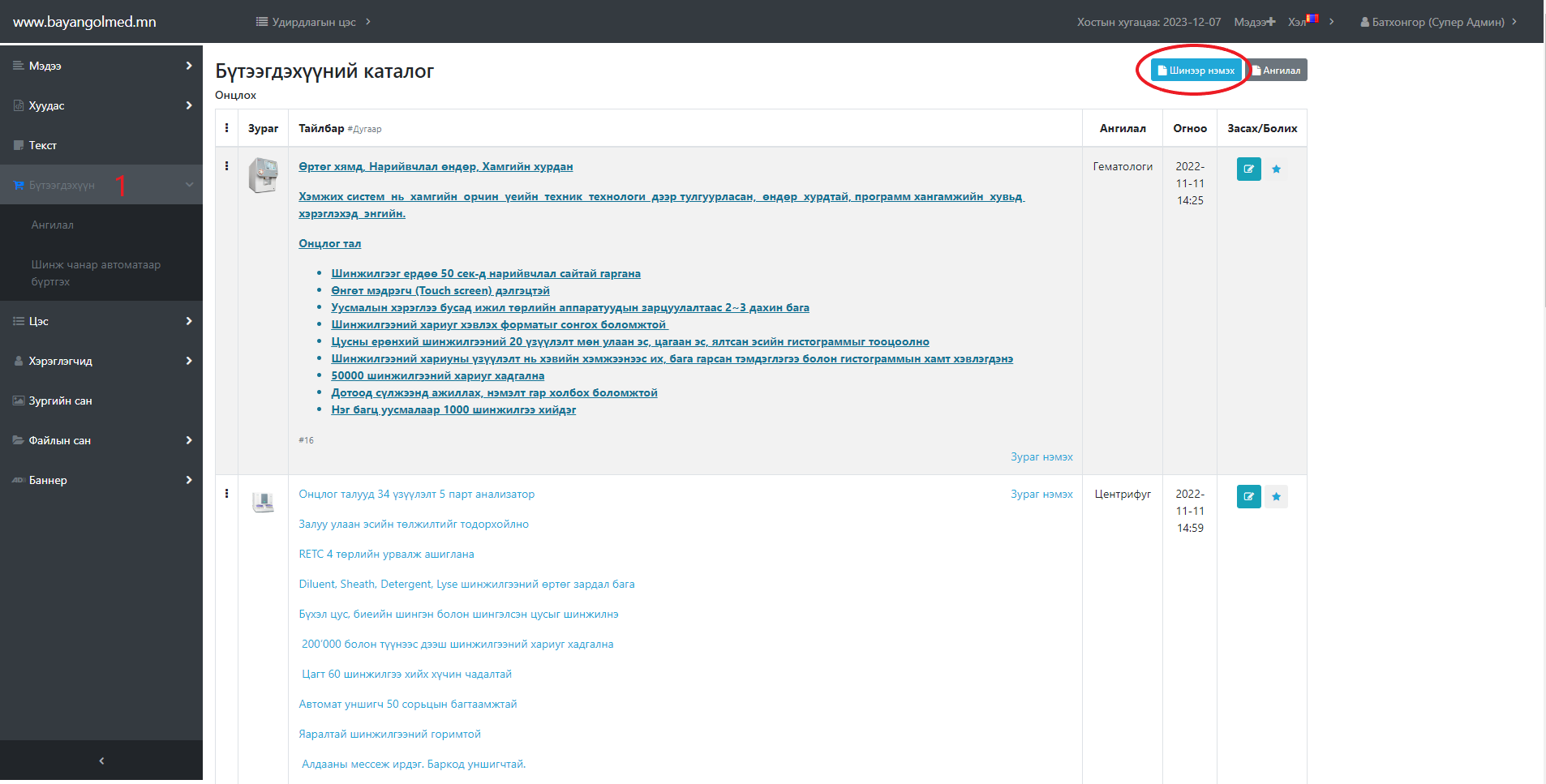The image size is (1546, 784).
Task: Open the first product's analyzer thumbnail
Action: pos(263,175)
